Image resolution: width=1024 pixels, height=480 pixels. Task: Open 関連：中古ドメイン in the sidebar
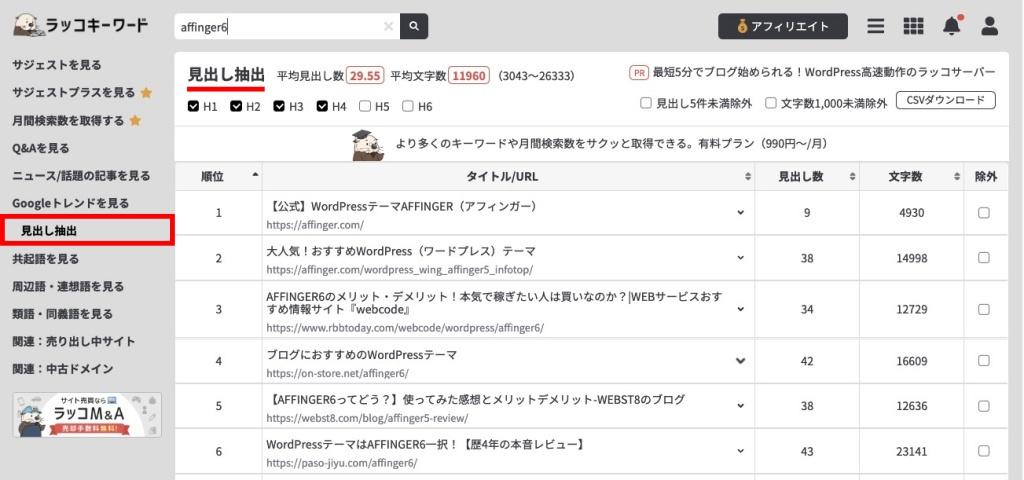63,368
